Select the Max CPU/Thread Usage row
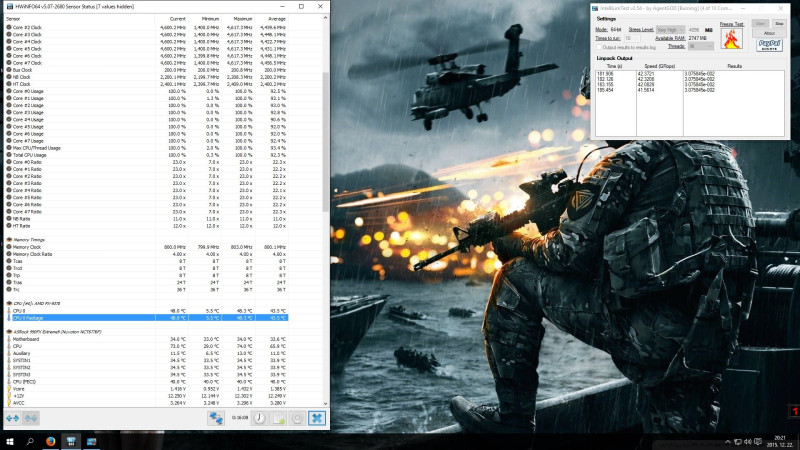This screenshot has width=800, height=450. [x=146, y=148]
